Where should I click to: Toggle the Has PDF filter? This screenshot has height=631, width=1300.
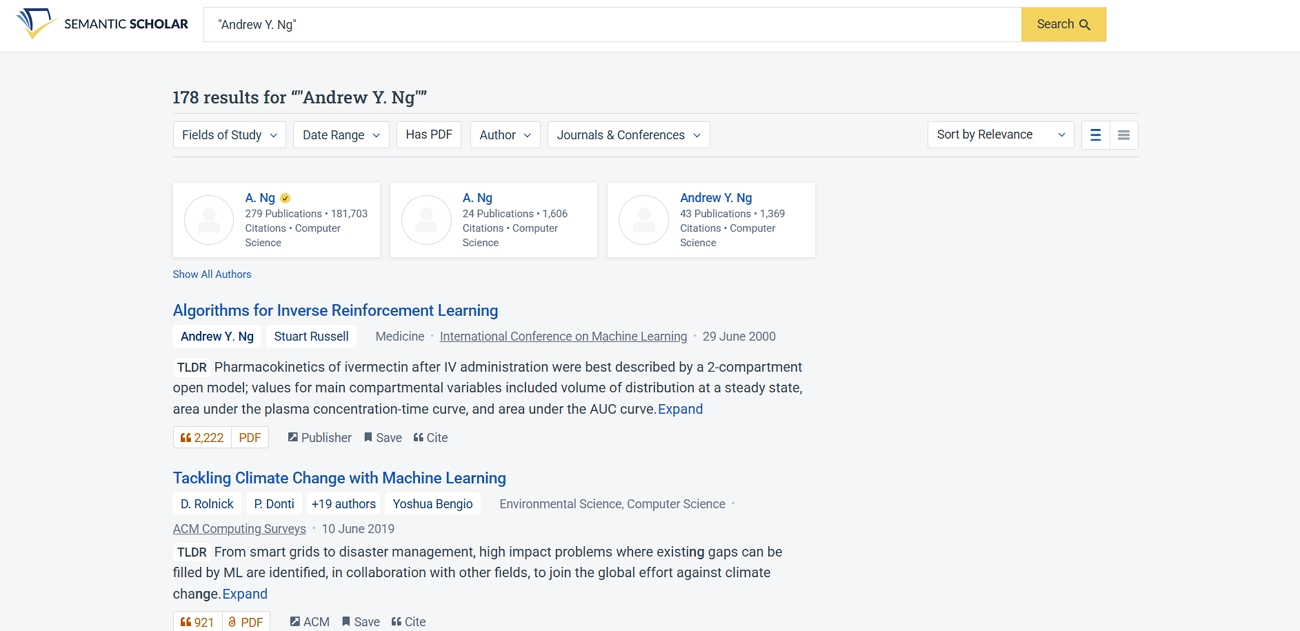click(428, 134)
